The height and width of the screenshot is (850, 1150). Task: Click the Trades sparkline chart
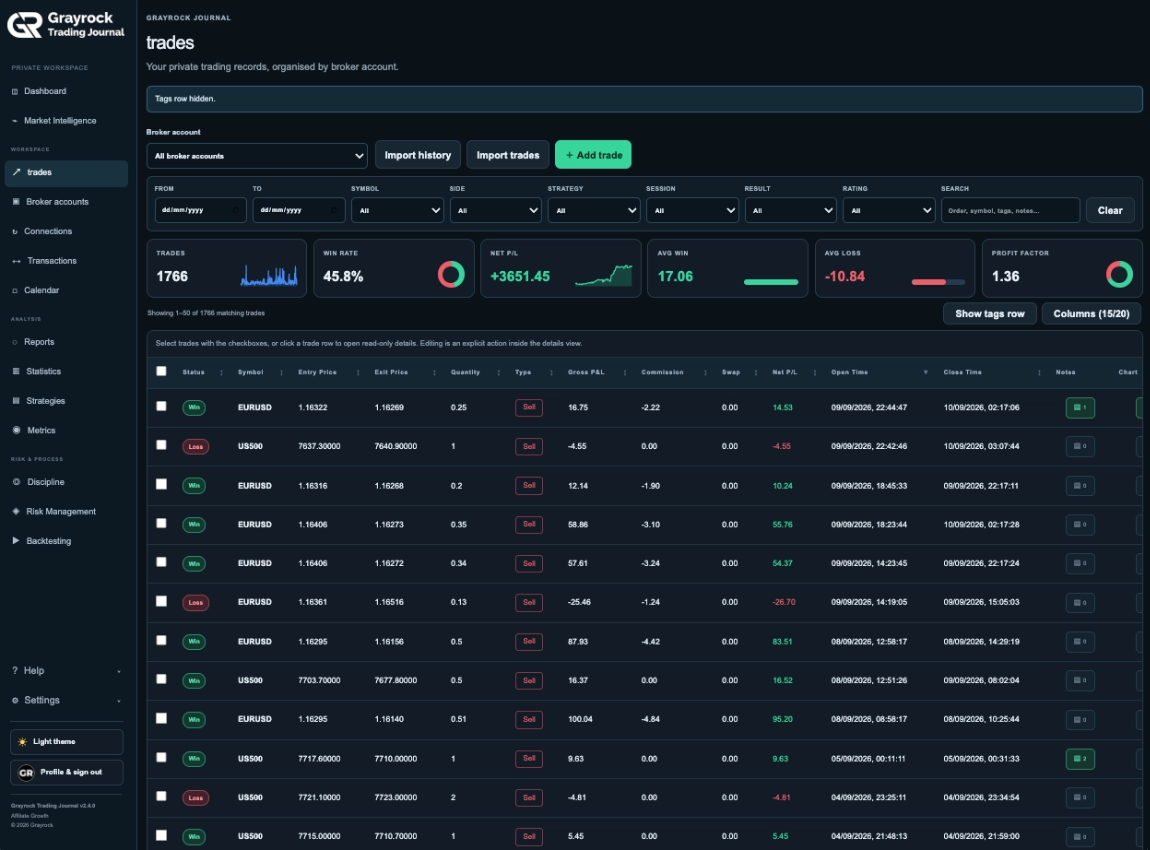pyautogui.click(x=269, y=275)
